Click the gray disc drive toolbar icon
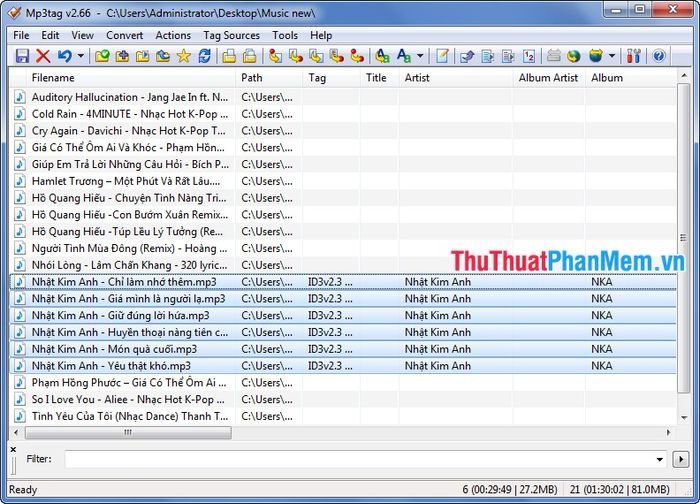This screenshot has width=700, height=504. tap(554, 56)
